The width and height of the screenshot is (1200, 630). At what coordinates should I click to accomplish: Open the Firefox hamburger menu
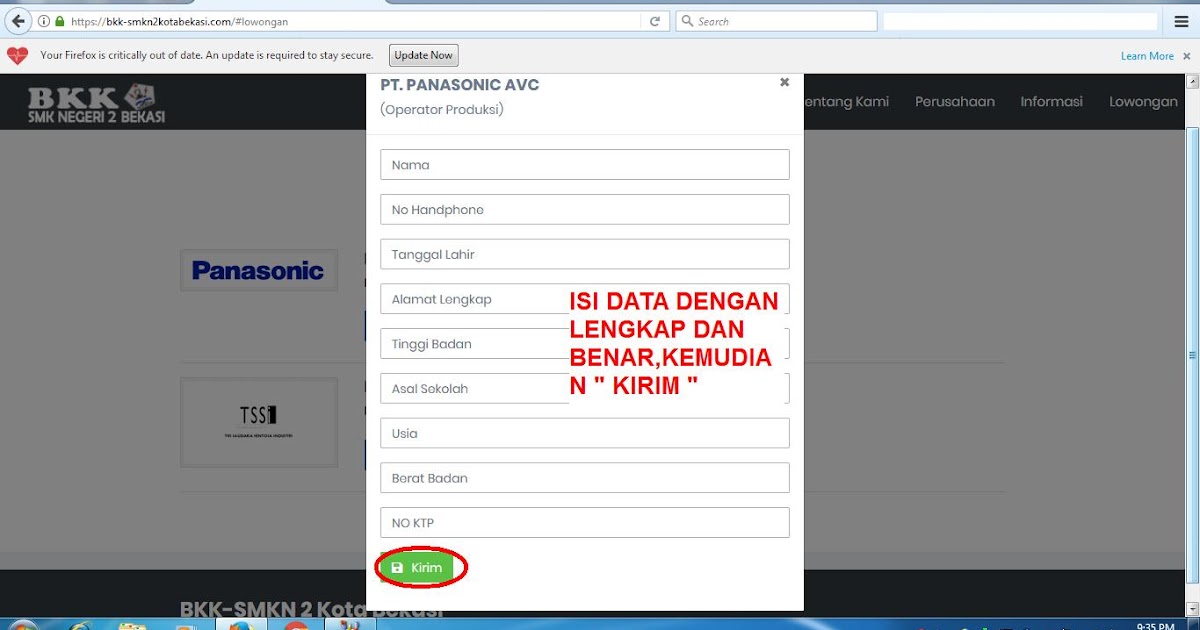(x=1180, y=21)
